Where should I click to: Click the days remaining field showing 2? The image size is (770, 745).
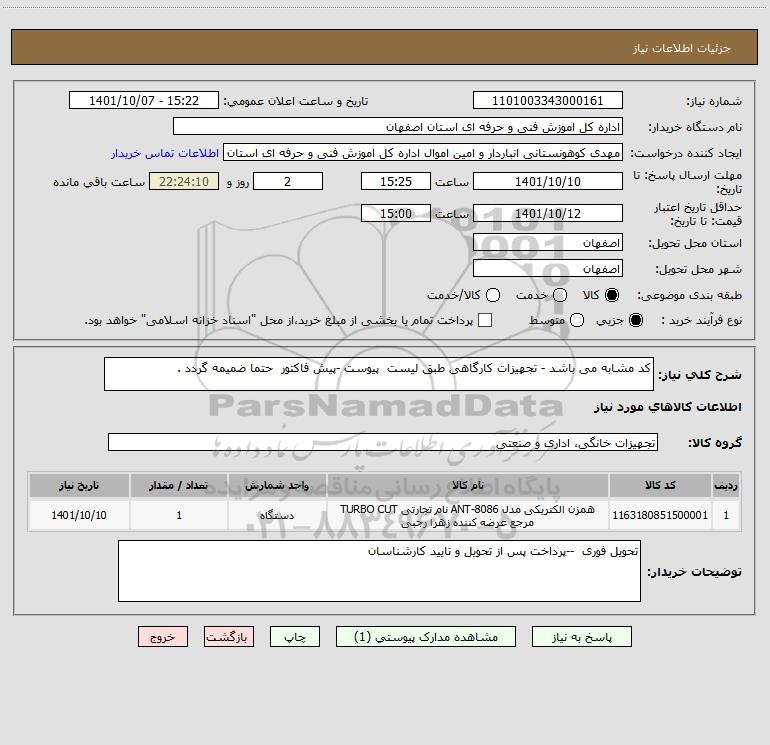[x=288, y=181]
